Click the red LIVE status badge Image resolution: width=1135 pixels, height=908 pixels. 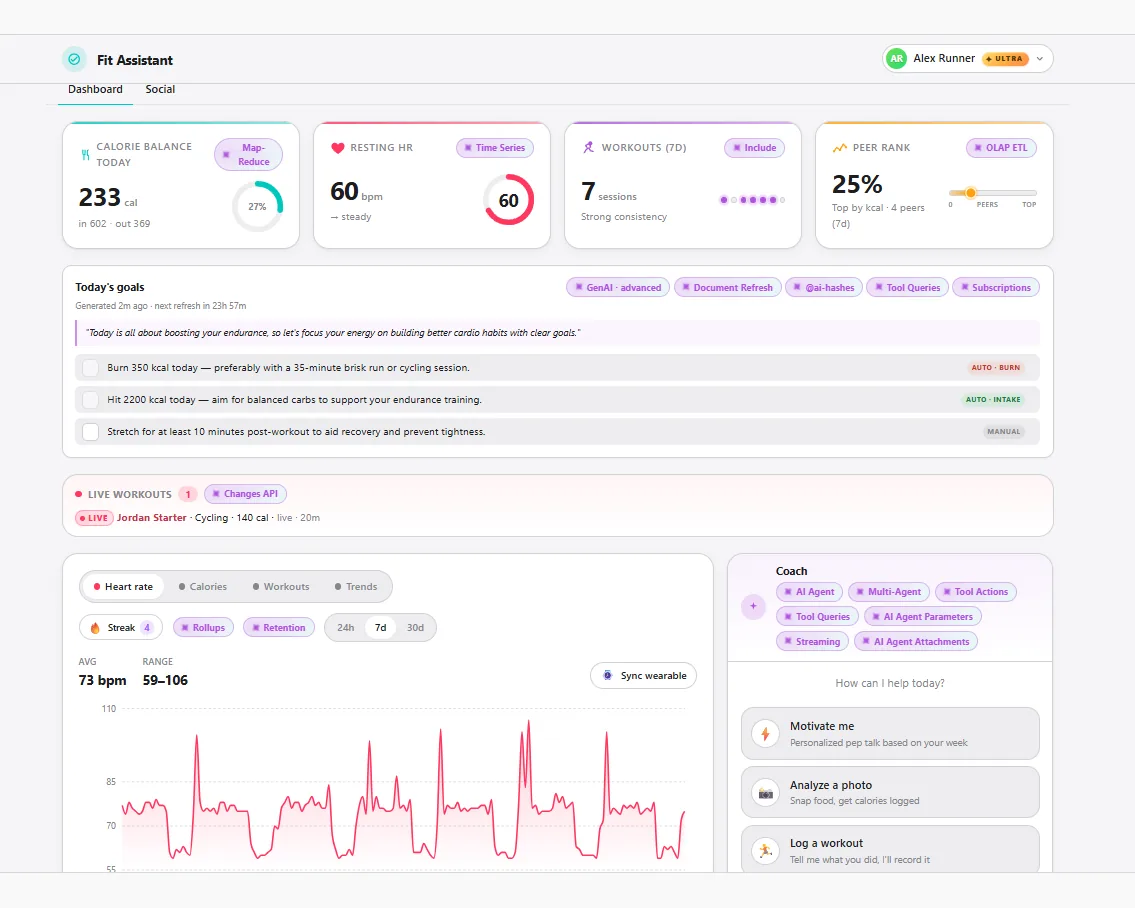point(94,518)
